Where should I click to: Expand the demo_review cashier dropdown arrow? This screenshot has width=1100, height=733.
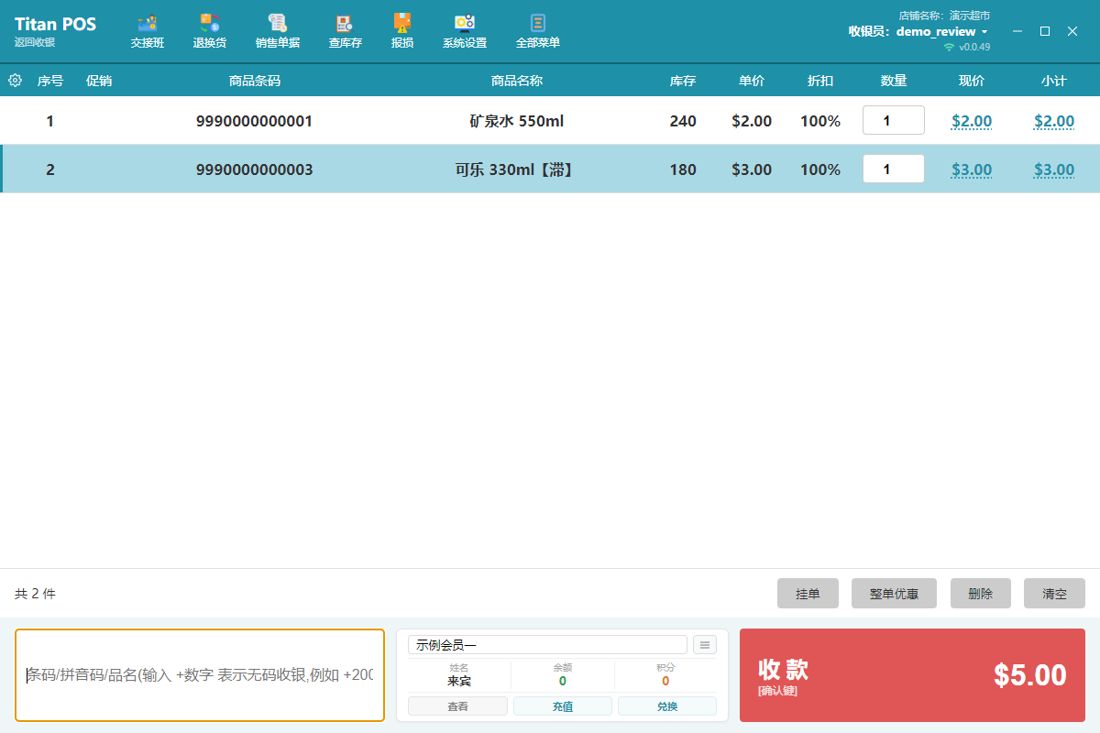(x=984, y=32)
